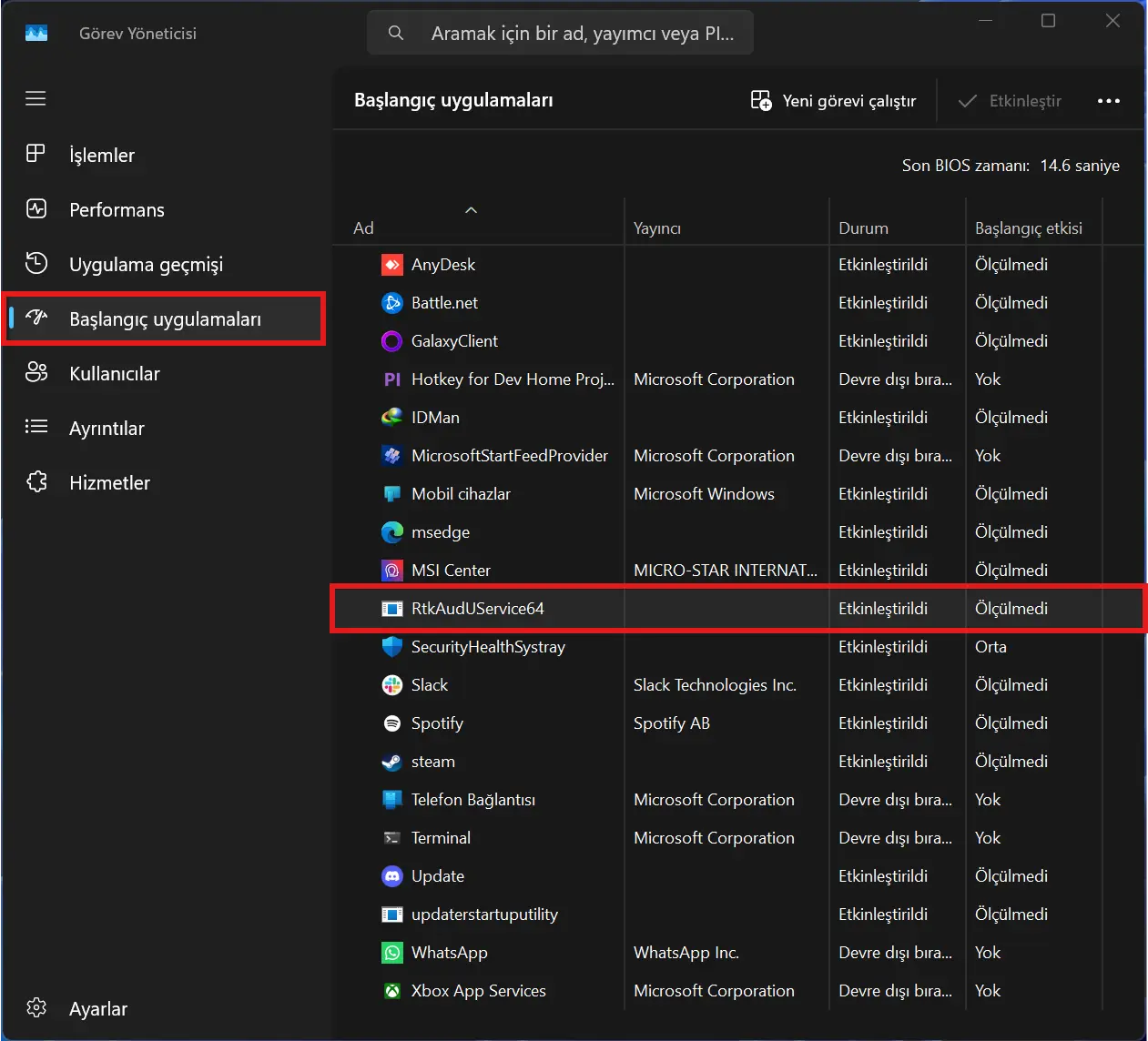Open the hamburger navigation menu
1148x1041 pixels.
36,98
